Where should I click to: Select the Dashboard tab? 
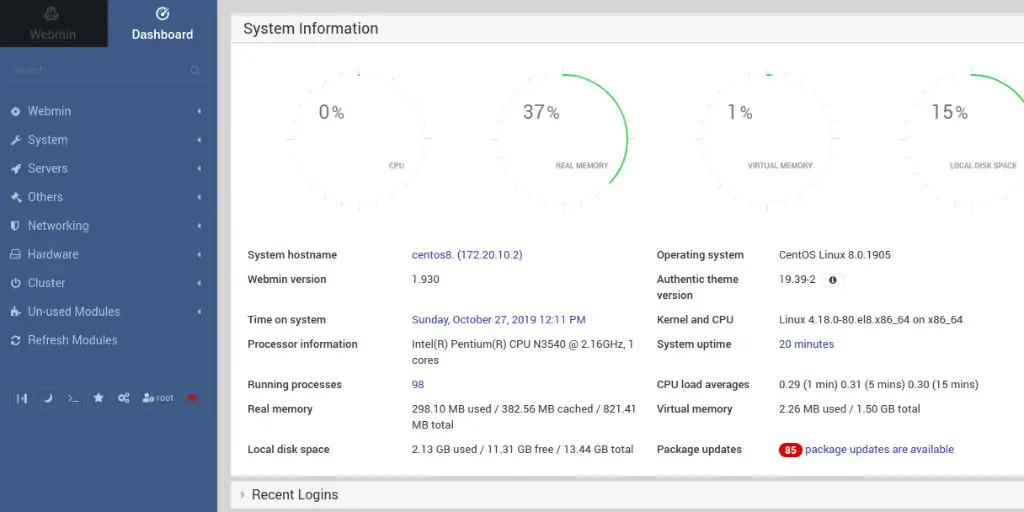point(163,24)
